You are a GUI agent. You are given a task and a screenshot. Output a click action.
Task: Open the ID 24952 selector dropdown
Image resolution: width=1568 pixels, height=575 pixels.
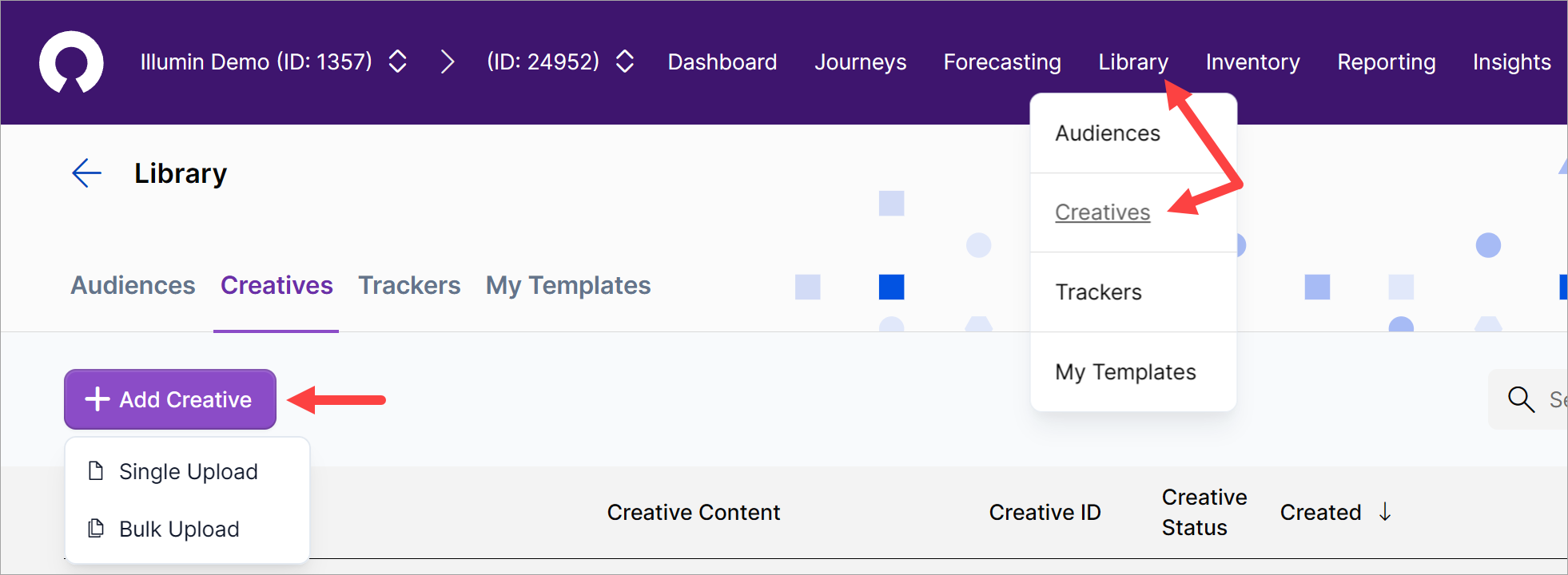point(625,62)
